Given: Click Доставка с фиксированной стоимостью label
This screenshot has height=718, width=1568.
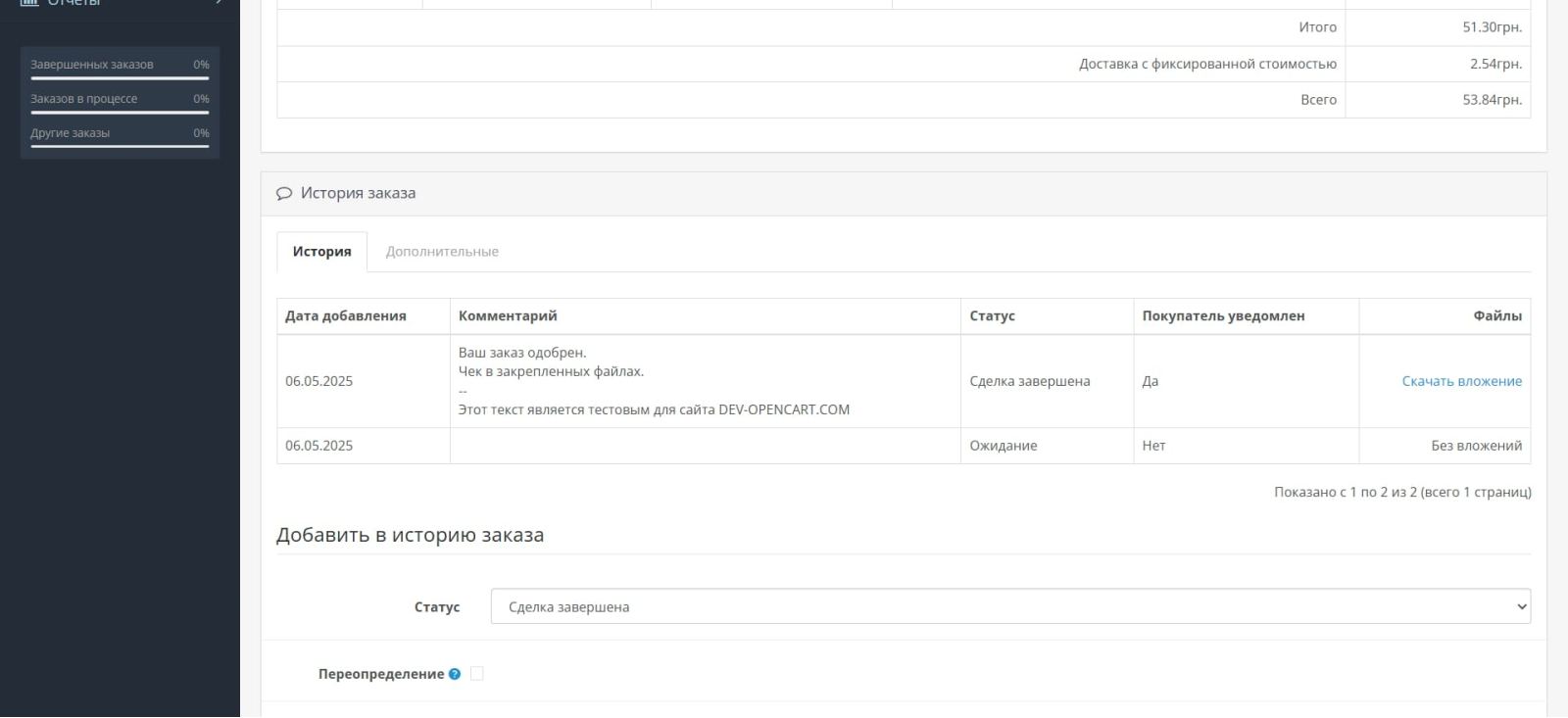Looking at the screenshot, I should coord(1207,64).
